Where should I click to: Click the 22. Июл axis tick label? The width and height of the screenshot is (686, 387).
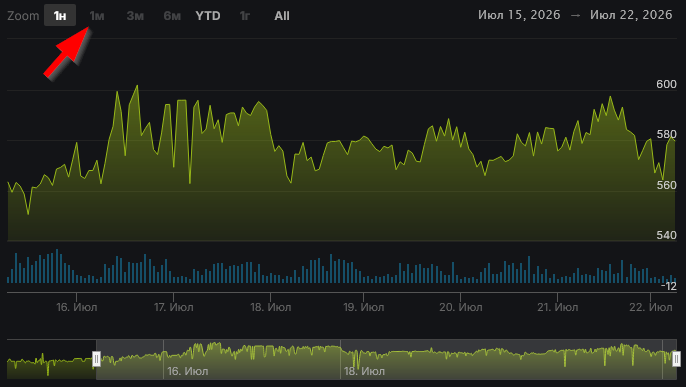click(x=651, y=307)
